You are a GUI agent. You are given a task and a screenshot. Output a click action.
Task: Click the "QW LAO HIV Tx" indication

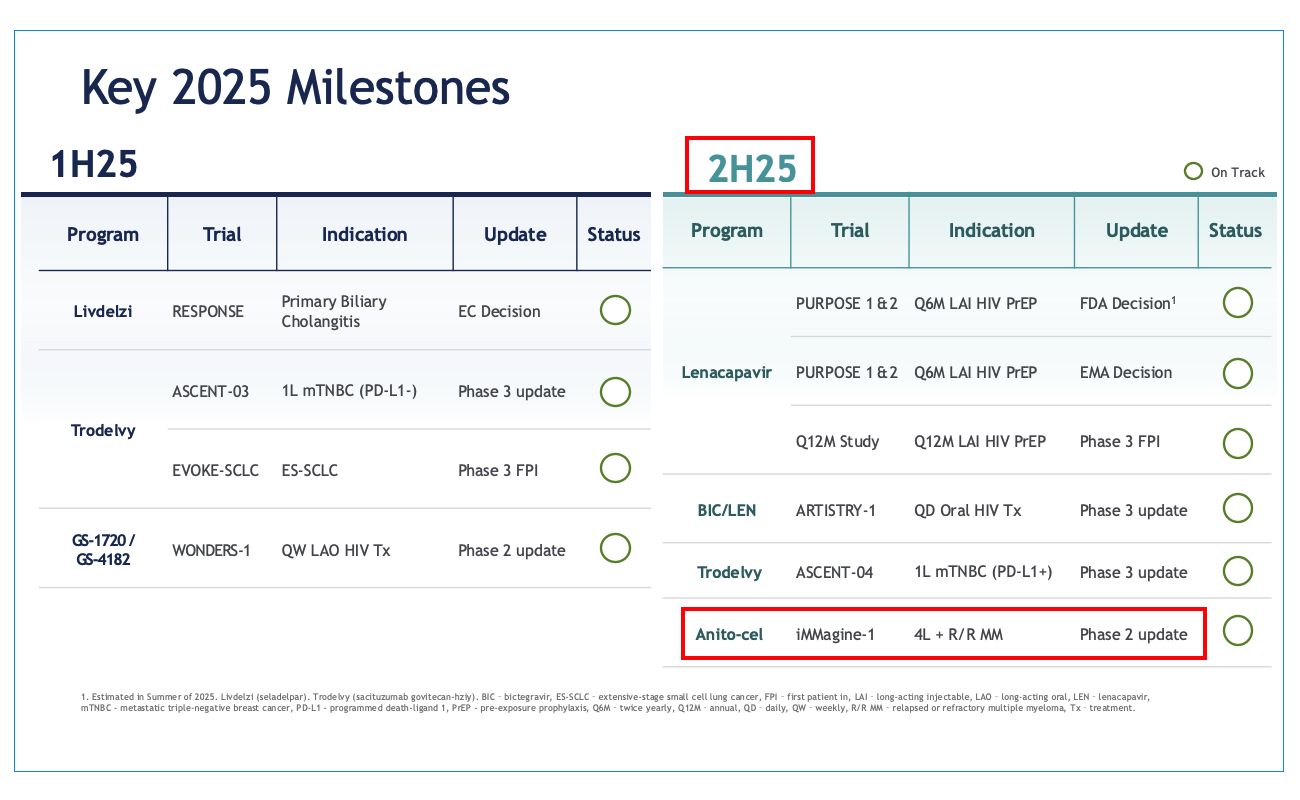[336, 550]
